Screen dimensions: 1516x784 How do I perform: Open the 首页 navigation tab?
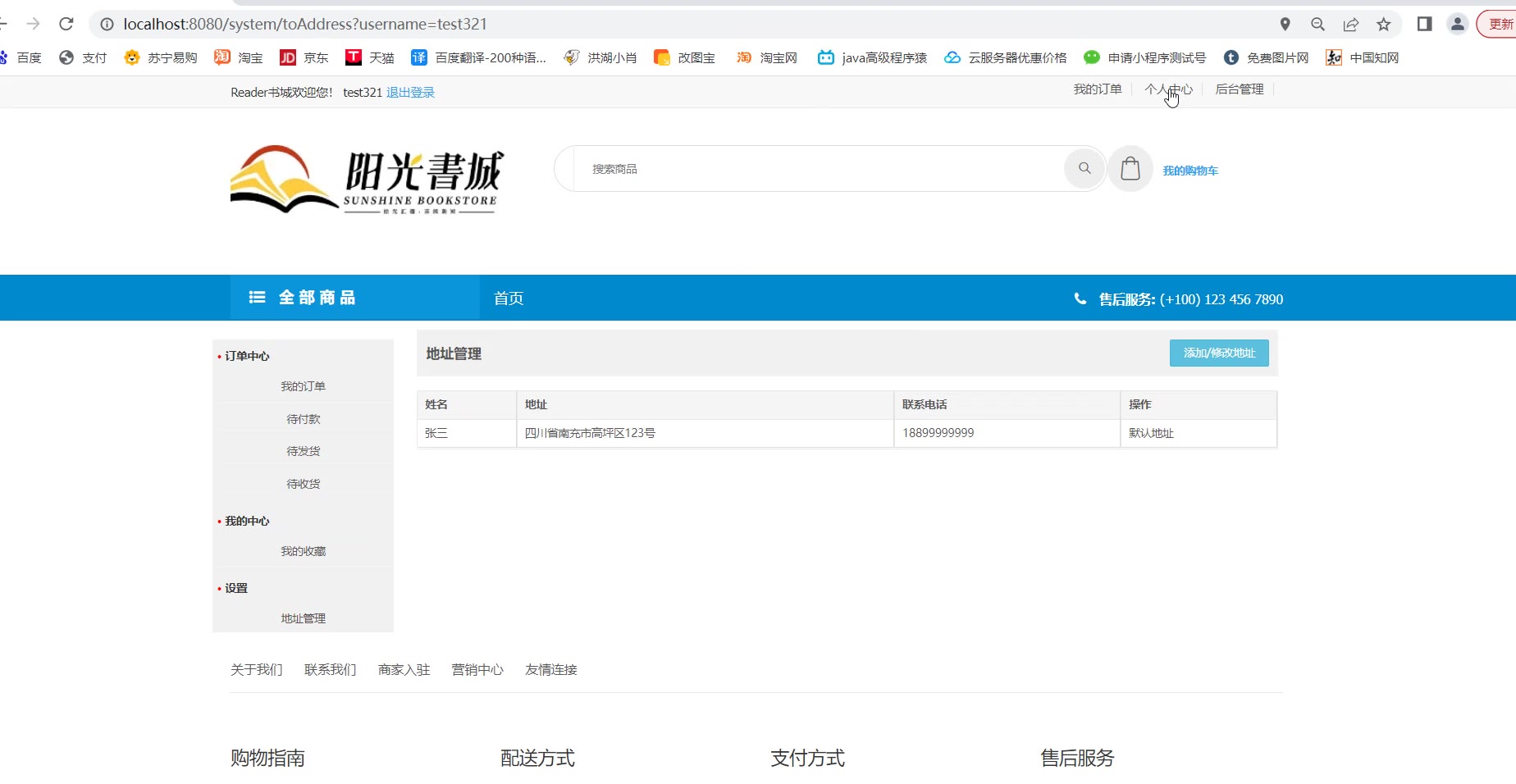coord(508,299)
